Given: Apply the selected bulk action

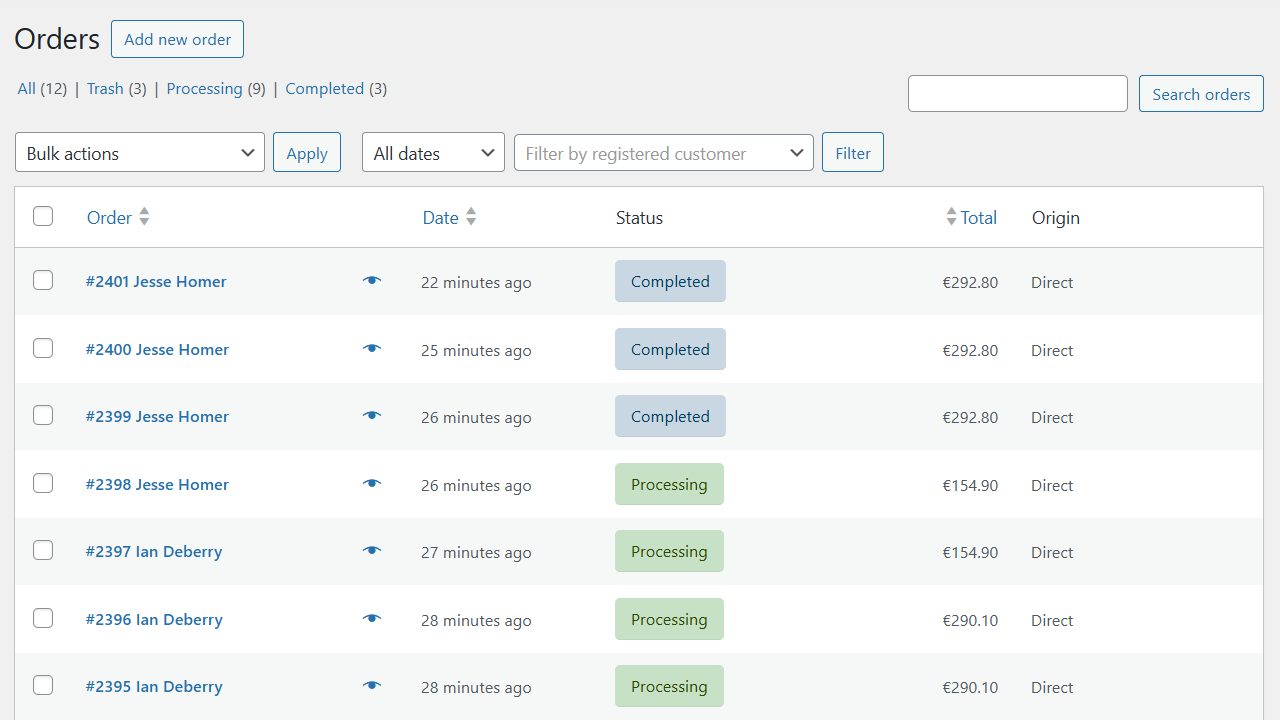Looking at the screenshot, I should 307,152.
